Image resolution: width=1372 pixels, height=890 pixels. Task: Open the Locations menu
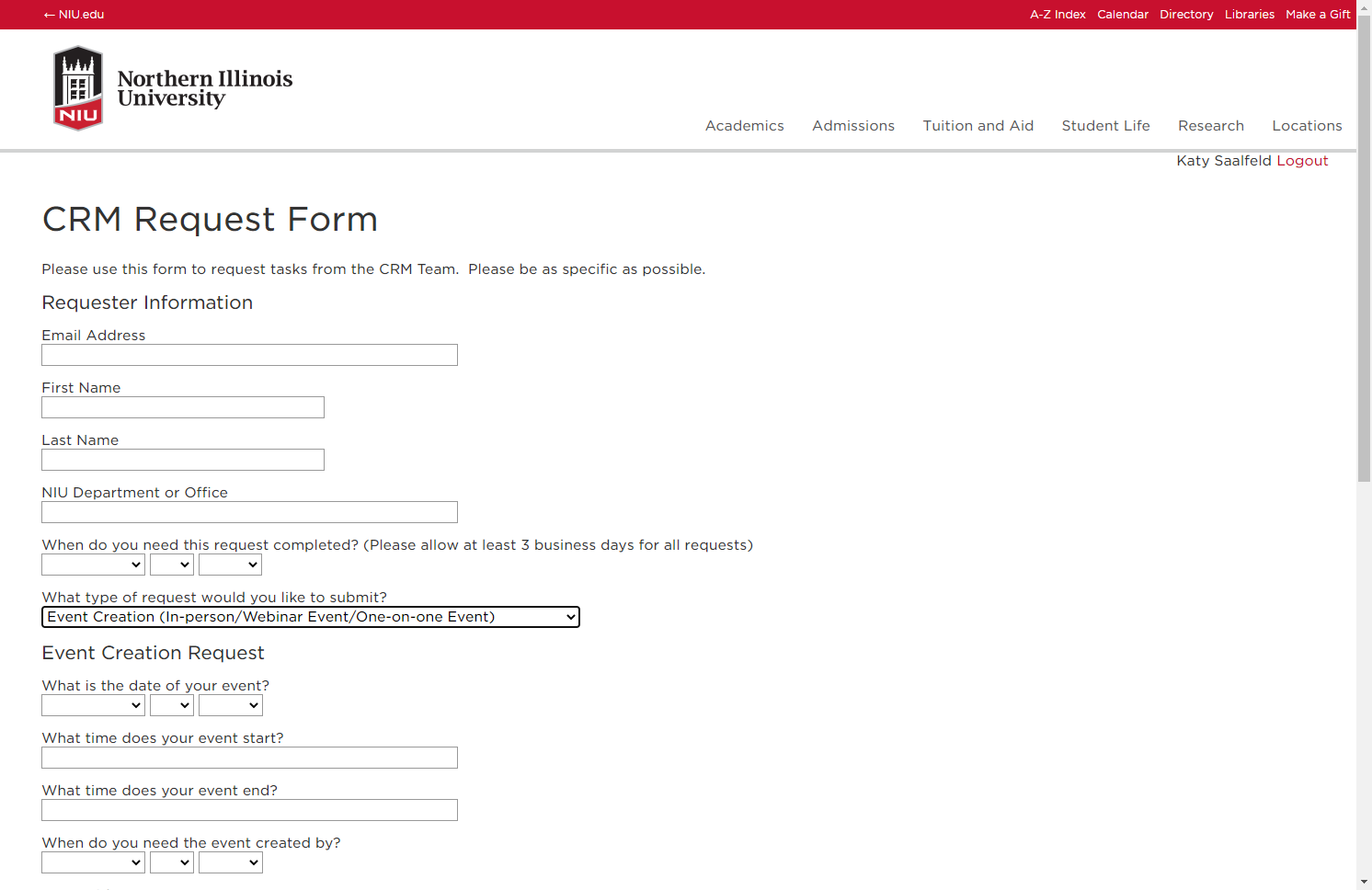click(x=1307, y=126)
